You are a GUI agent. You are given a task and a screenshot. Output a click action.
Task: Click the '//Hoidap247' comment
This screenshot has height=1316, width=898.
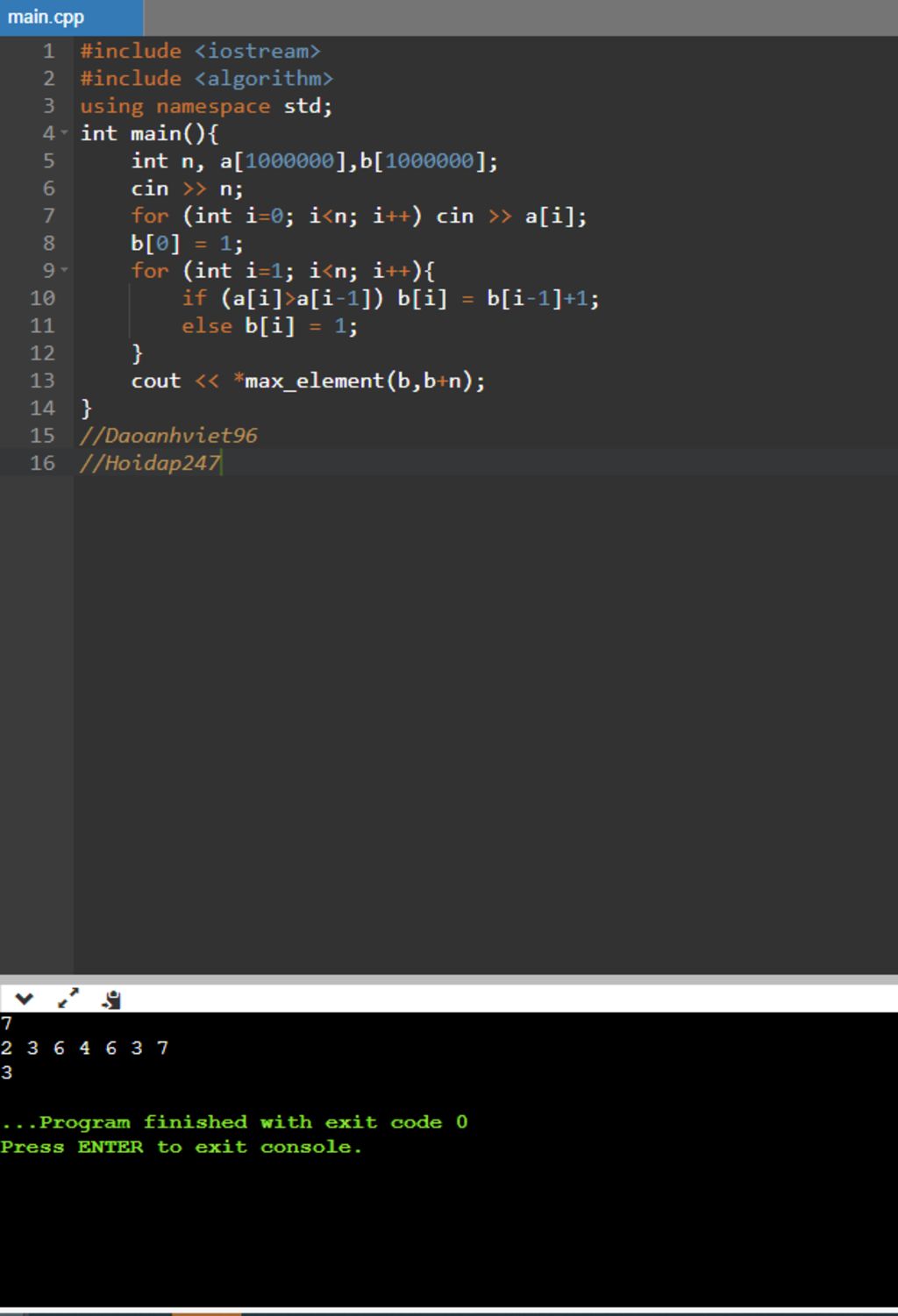150,463
